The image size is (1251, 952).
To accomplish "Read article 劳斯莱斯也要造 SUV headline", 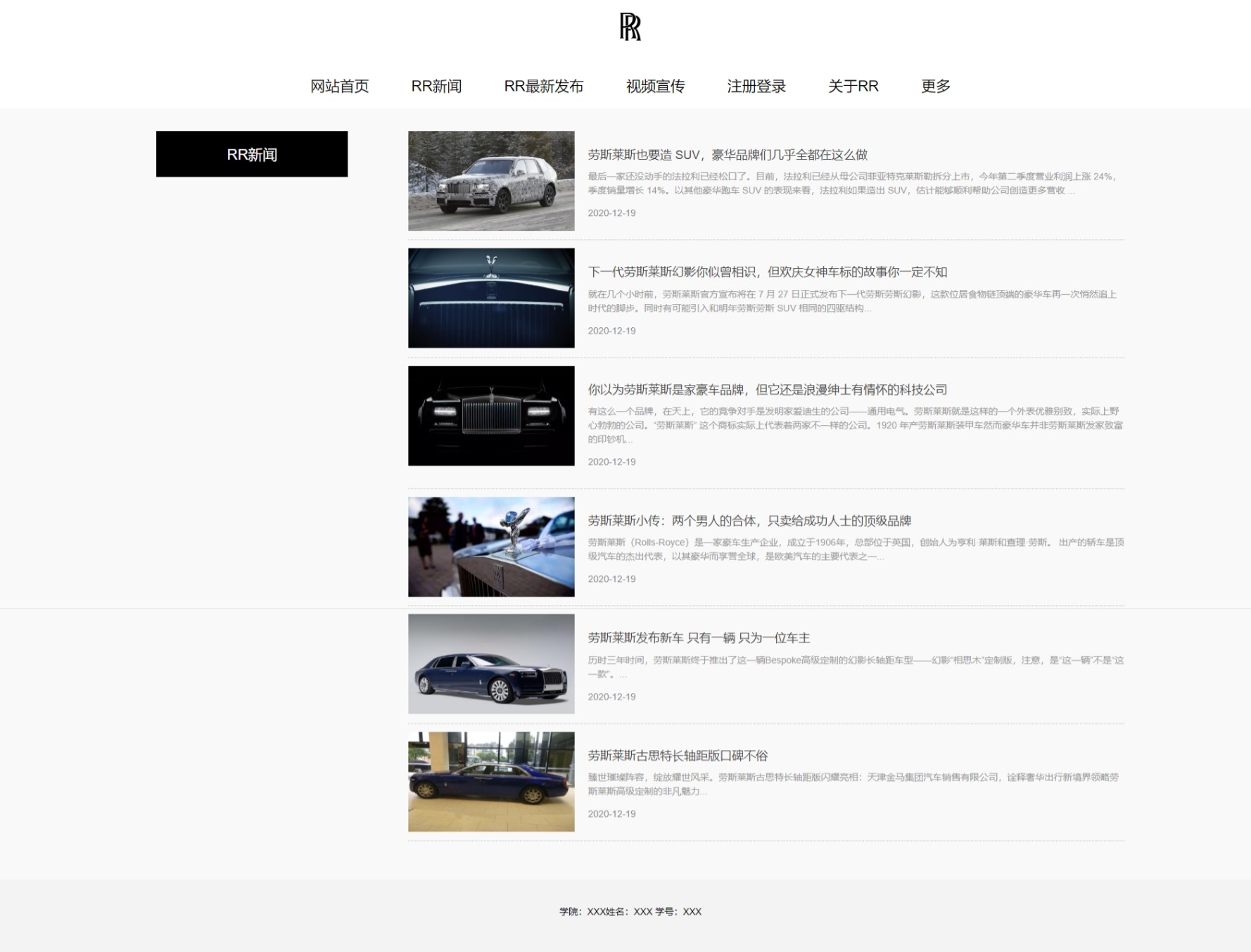I will point(727,155).
